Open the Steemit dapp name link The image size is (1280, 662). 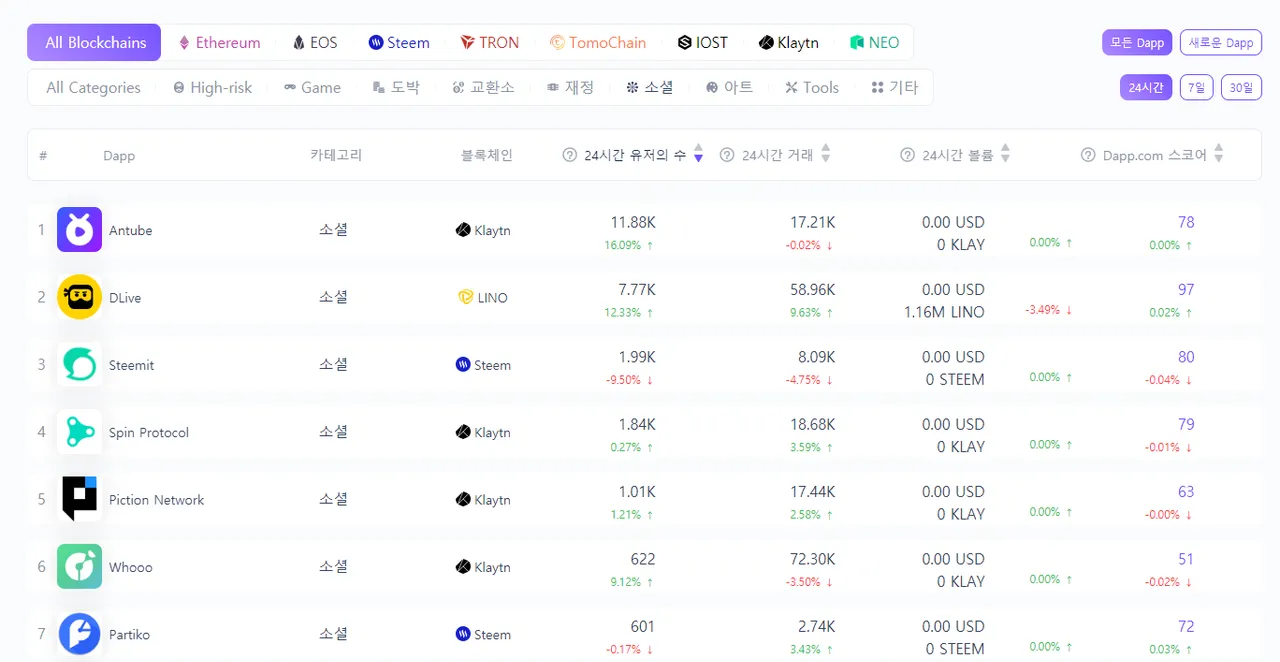coord(132,365)
